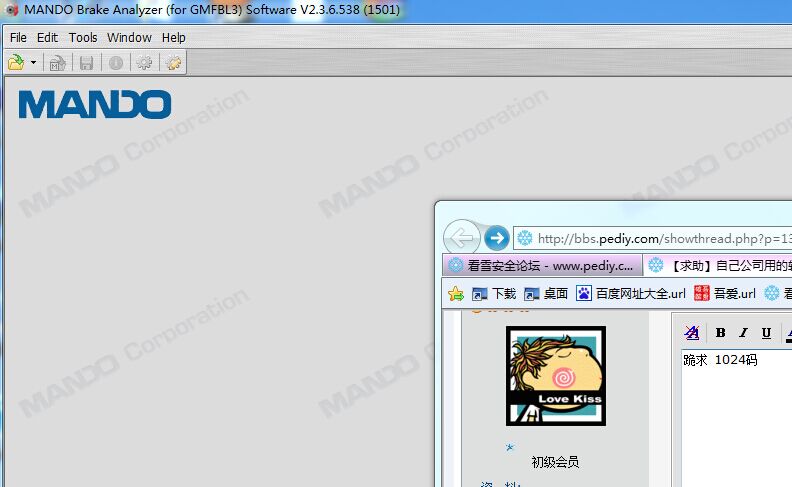Click the snowflake site icon in address bar

525,238
